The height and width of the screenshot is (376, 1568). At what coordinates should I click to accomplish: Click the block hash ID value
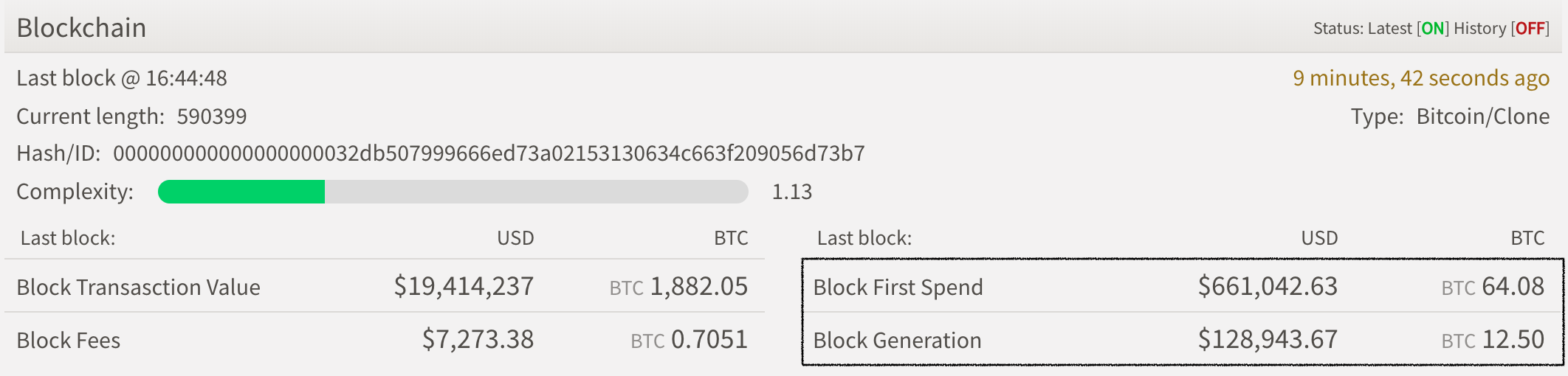489,153
